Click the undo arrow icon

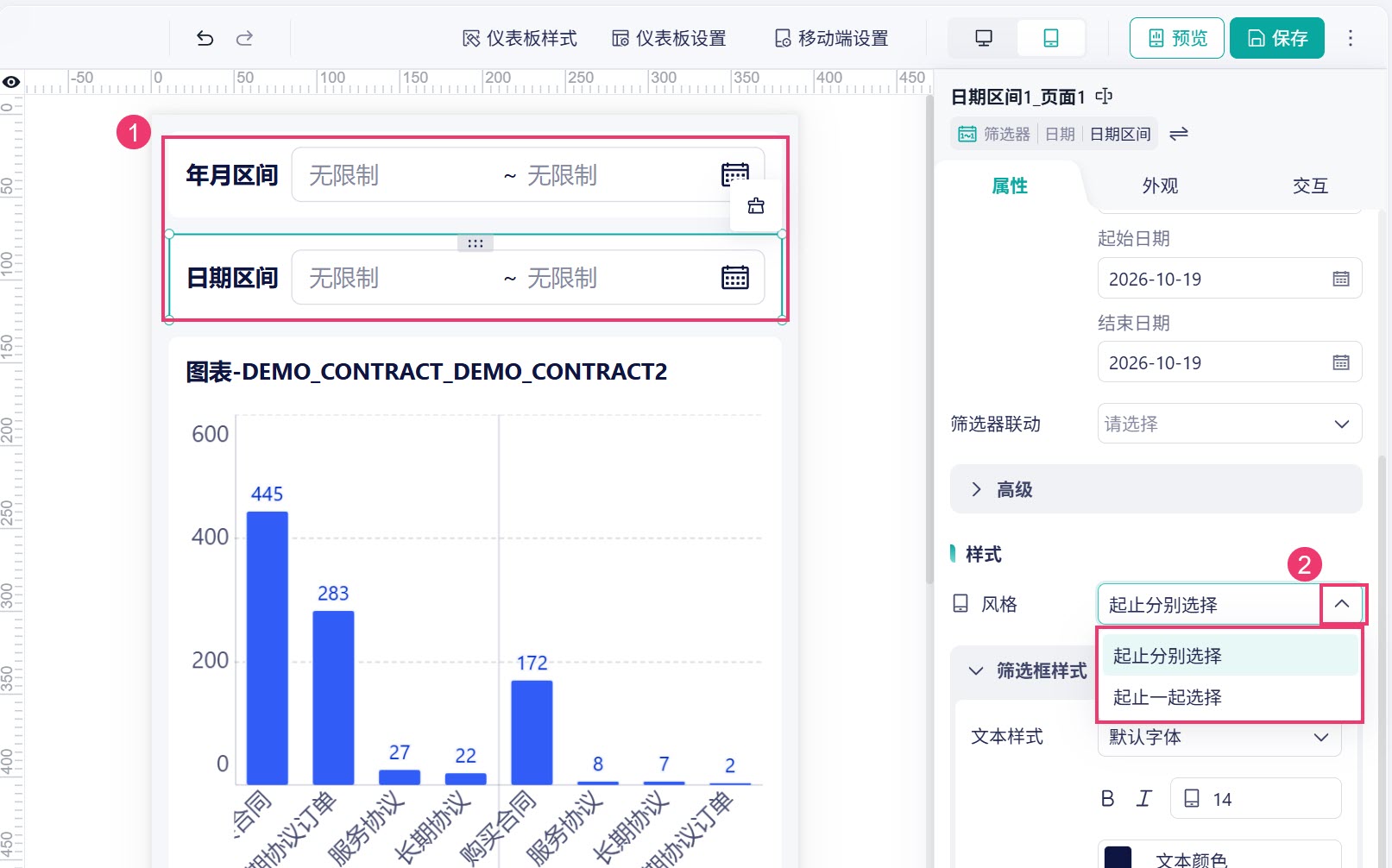click(x=205, y=38)
